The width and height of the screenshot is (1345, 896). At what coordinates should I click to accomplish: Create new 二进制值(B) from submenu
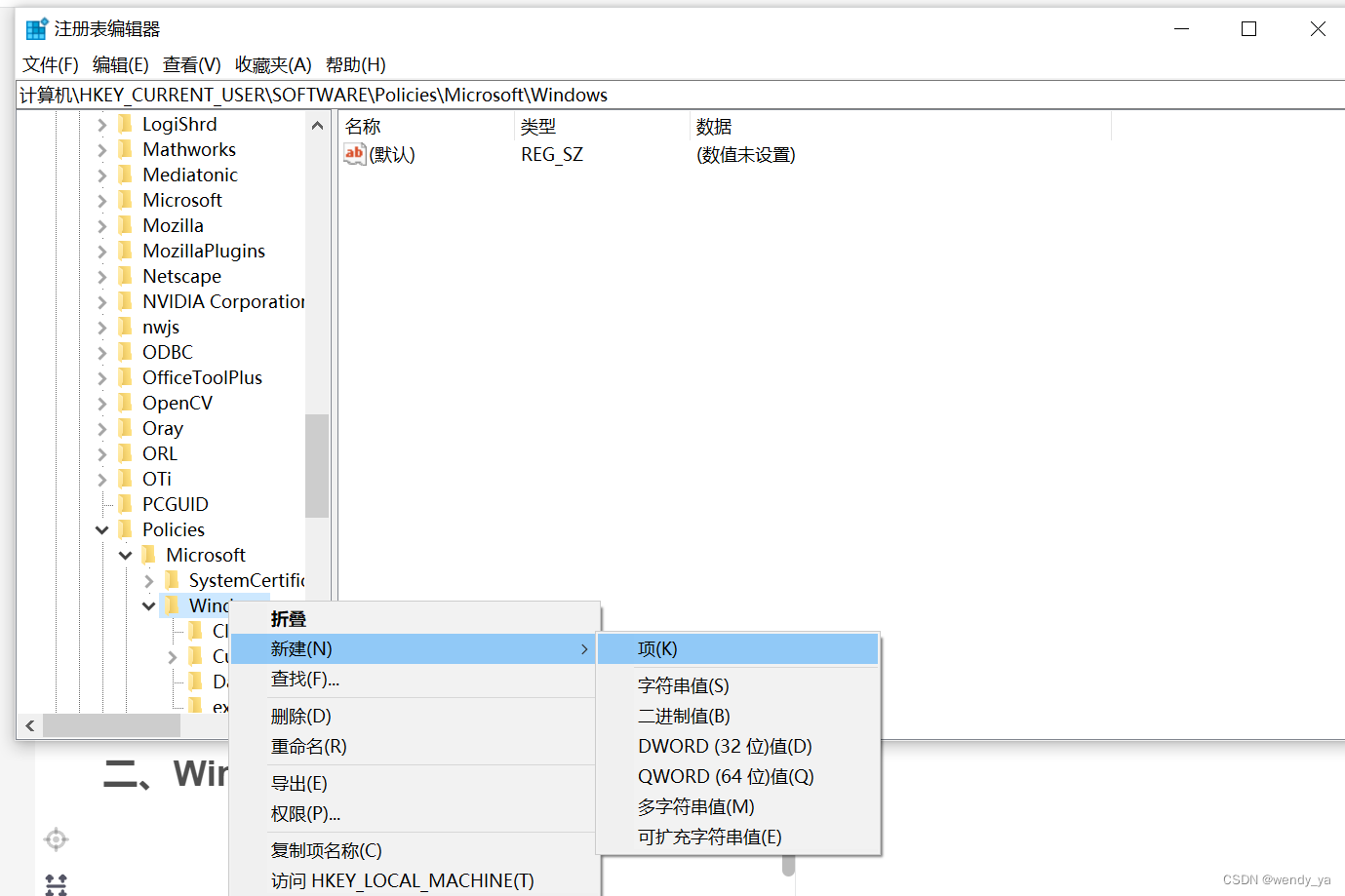tap(738, 716)
